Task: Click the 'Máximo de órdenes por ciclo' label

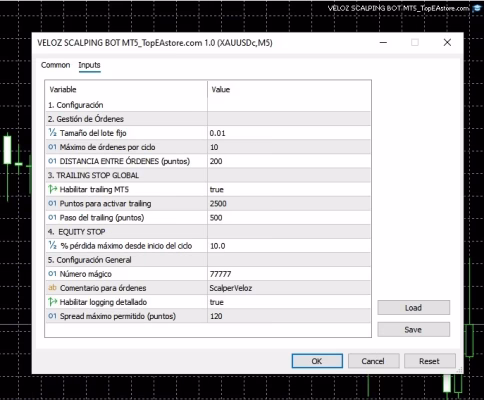Action: click(x=107, y=147)
